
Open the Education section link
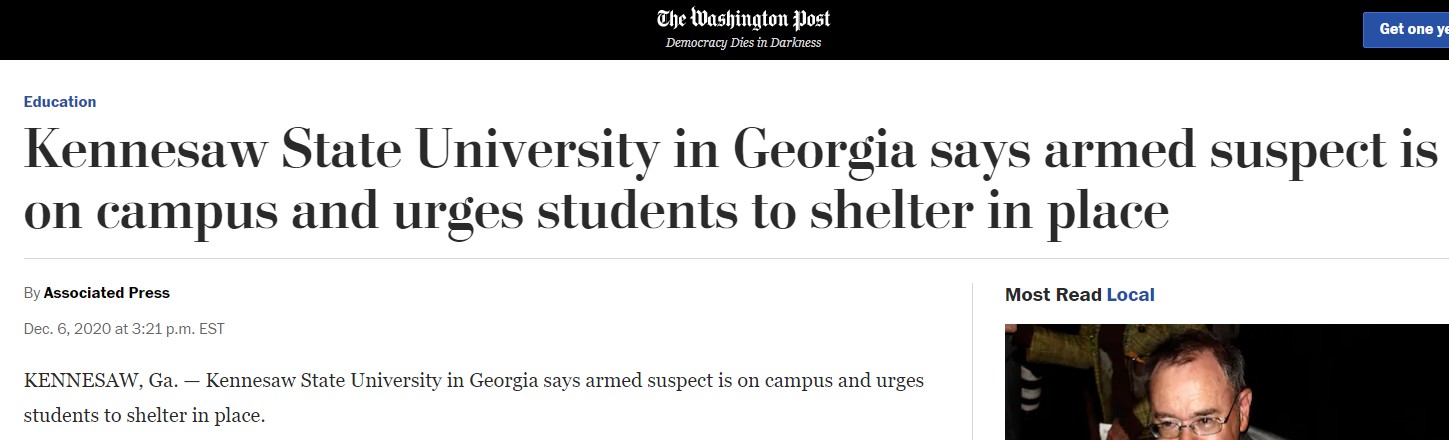pyautogui.click(x=60, y=102)
